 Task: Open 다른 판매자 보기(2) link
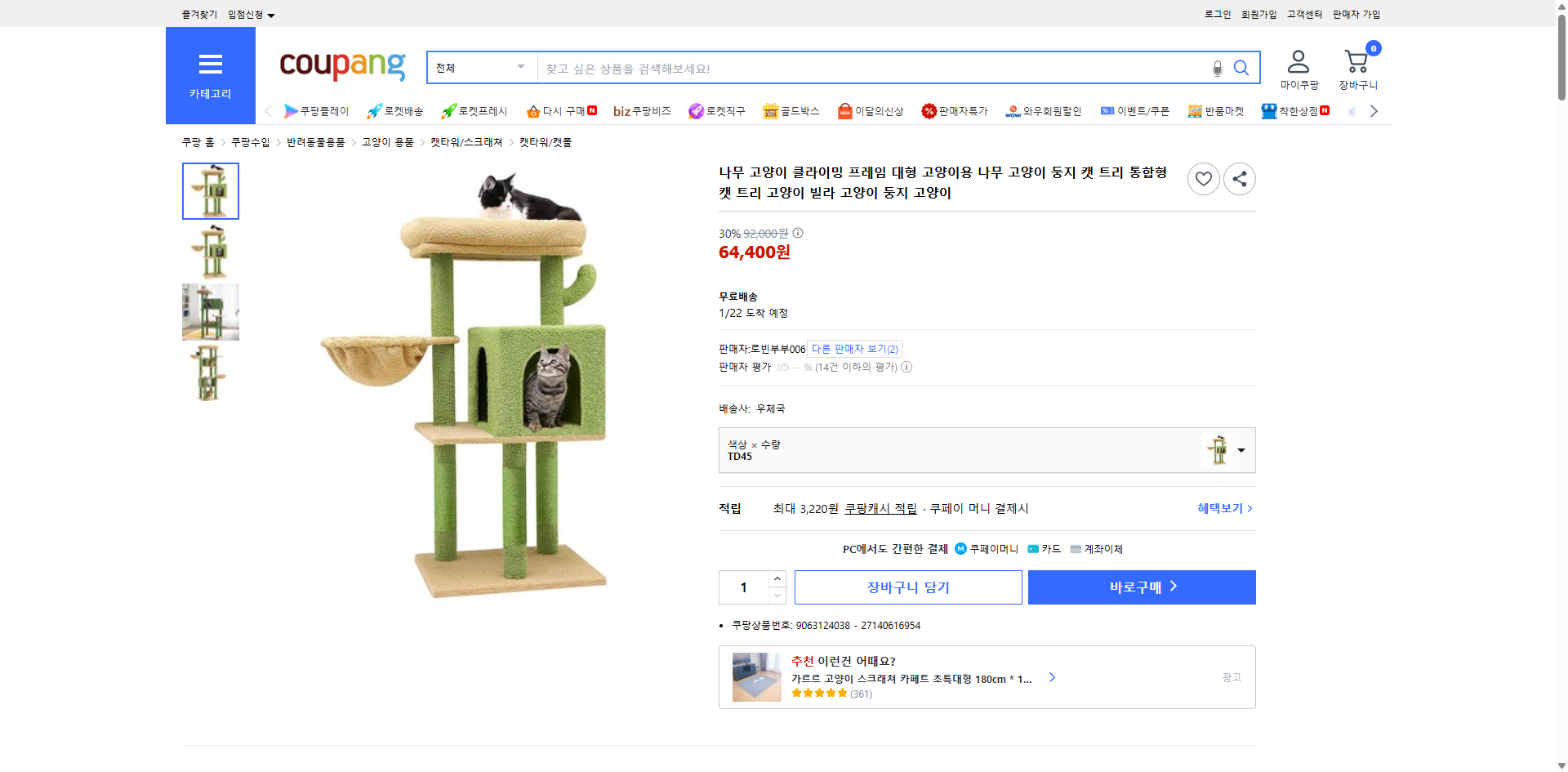coord(854,348)
